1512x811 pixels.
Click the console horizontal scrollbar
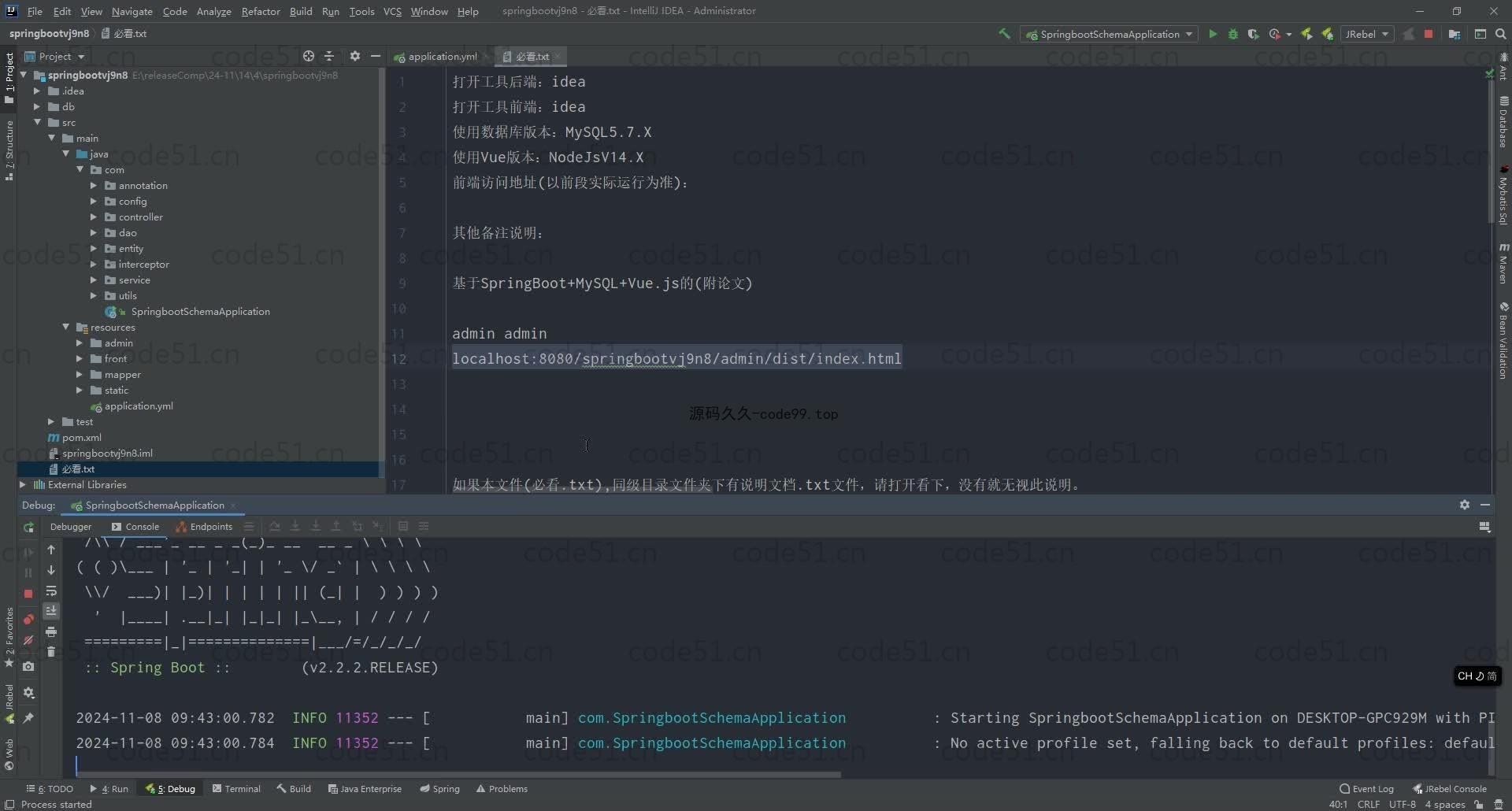pyautogui.click(x=457, y=775)
